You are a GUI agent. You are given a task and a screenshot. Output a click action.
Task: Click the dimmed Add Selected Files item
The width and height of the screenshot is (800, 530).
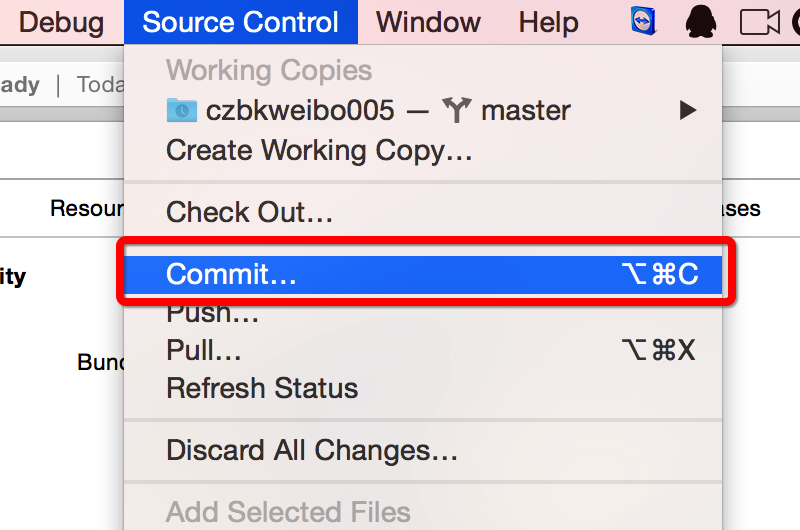click(288, 512)
